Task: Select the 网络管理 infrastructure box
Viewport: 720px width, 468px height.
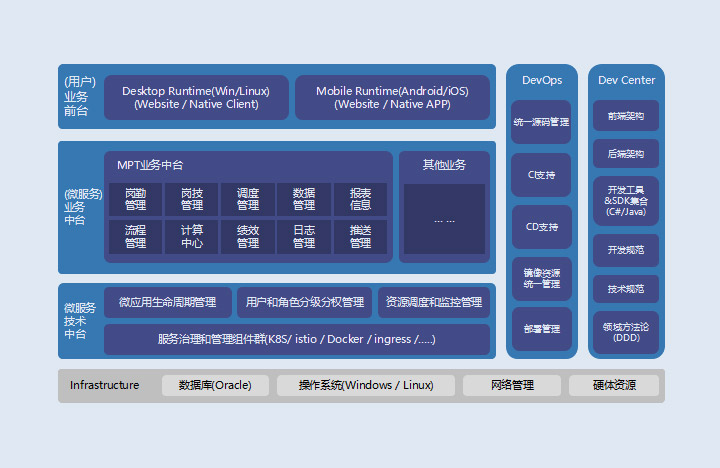Action: 512,385
